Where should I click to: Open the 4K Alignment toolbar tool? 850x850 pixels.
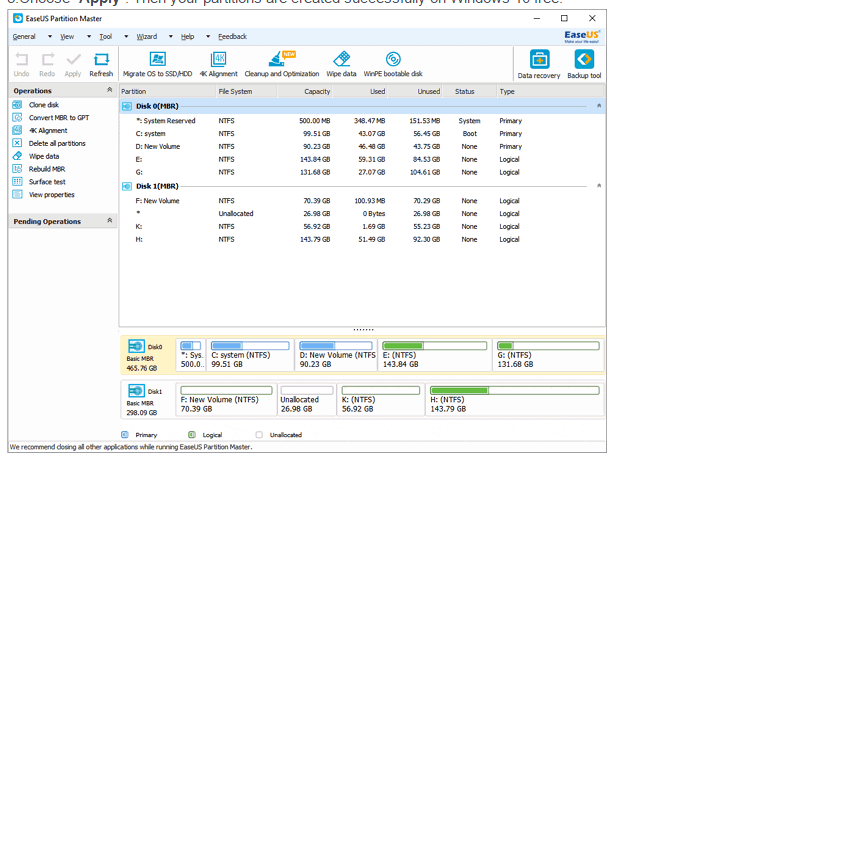tap(218, 65)
